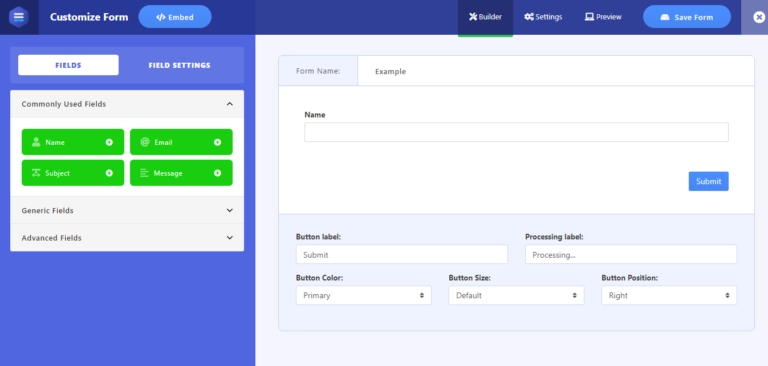
Task: Click the hexagon logo menu icon
Action: 19,17
